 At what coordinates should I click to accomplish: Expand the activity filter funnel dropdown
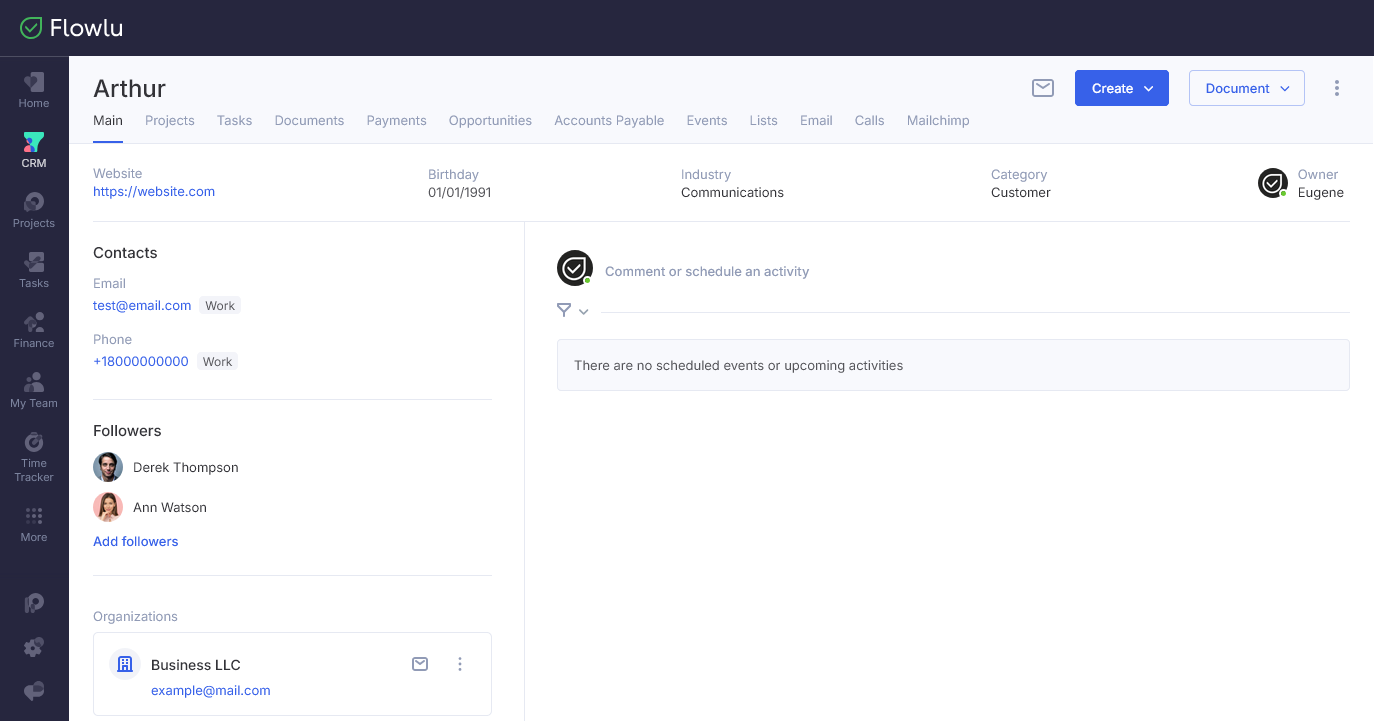(x=573, y=311)
